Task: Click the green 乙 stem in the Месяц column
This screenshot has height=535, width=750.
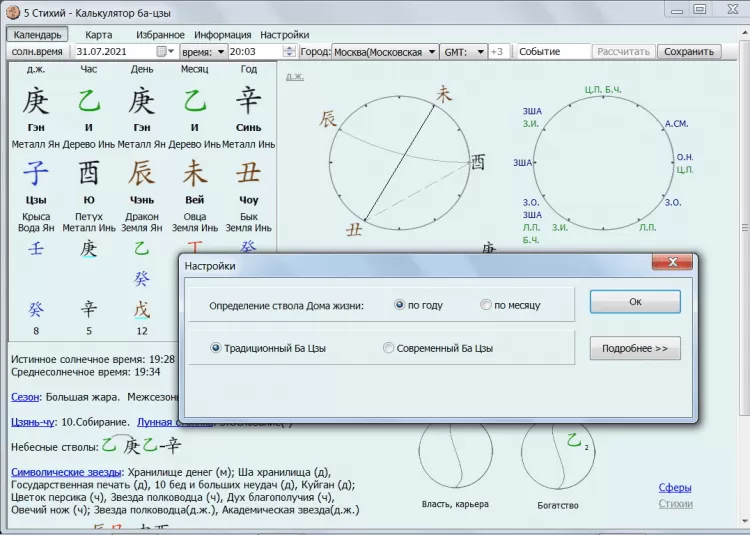Action: tap(195, 100)
